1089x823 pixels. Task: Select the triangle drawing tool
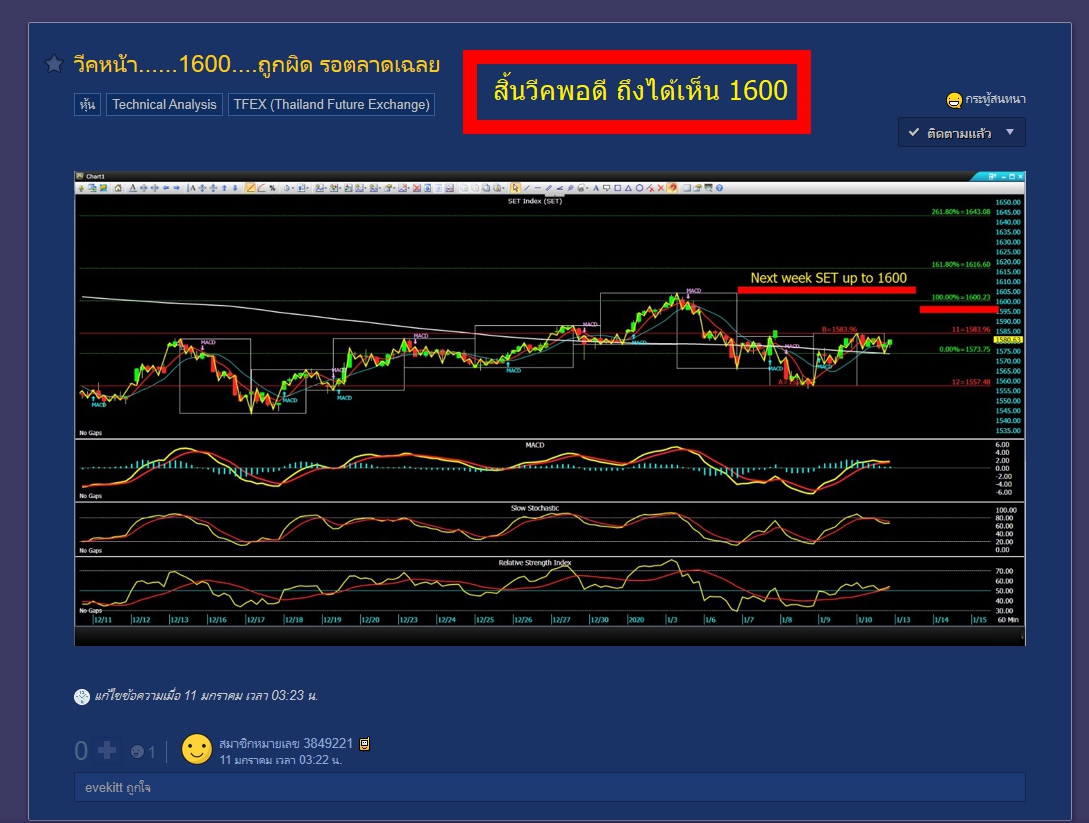[629, 188]
